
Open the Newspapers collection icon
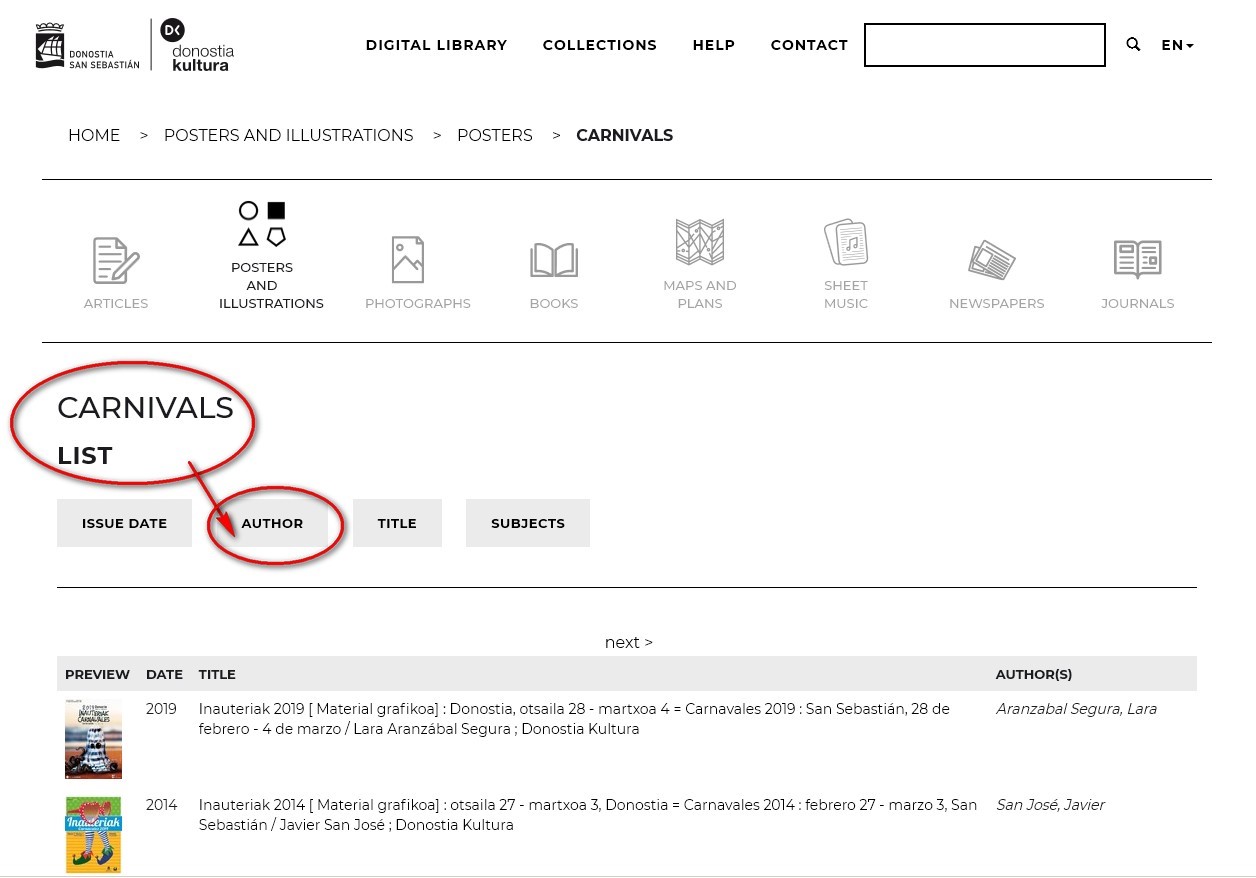[x=992, y=261]
